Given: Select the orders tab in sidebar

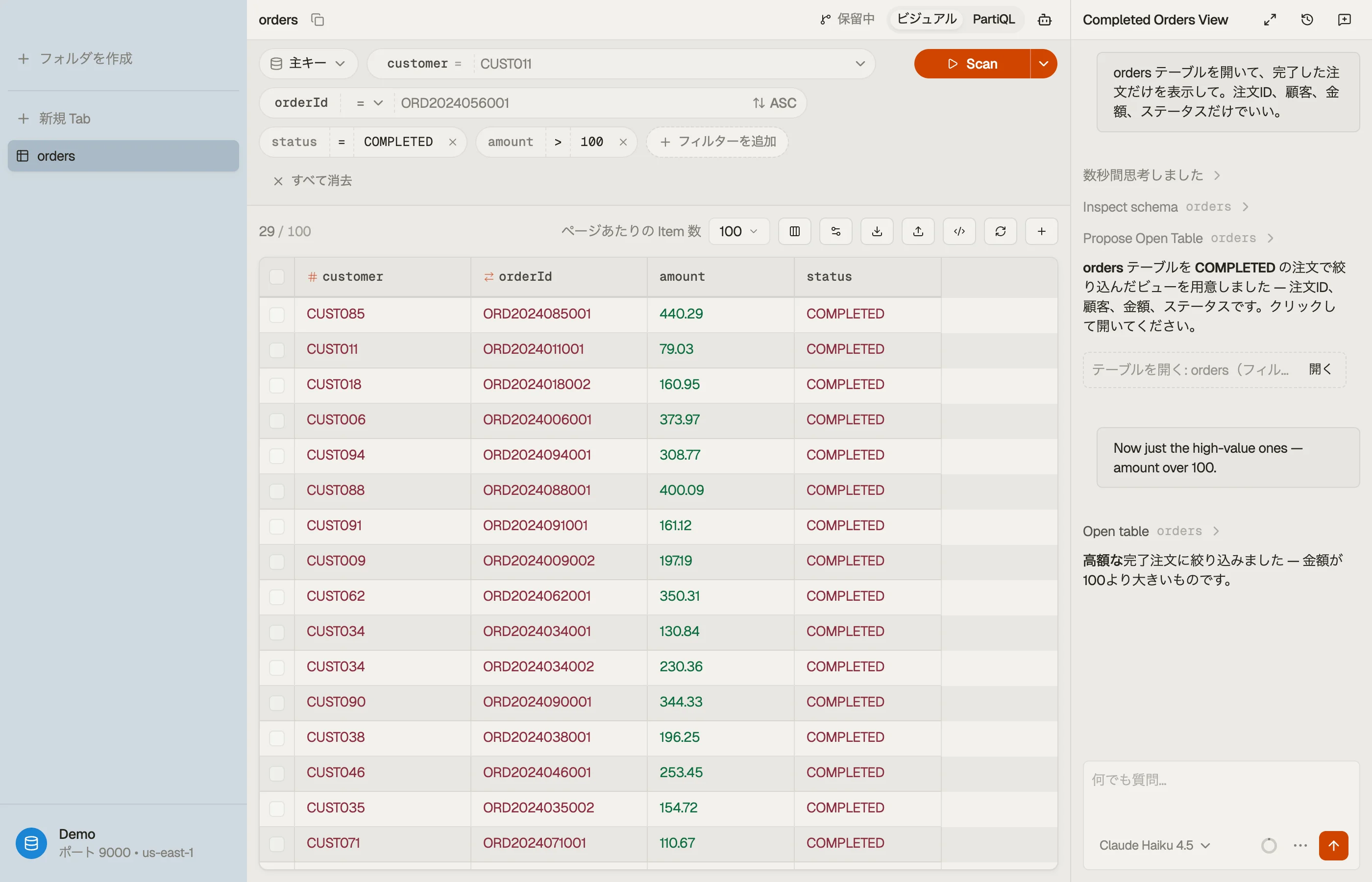Looking at the screenshot, I should [x=123, y=156].
